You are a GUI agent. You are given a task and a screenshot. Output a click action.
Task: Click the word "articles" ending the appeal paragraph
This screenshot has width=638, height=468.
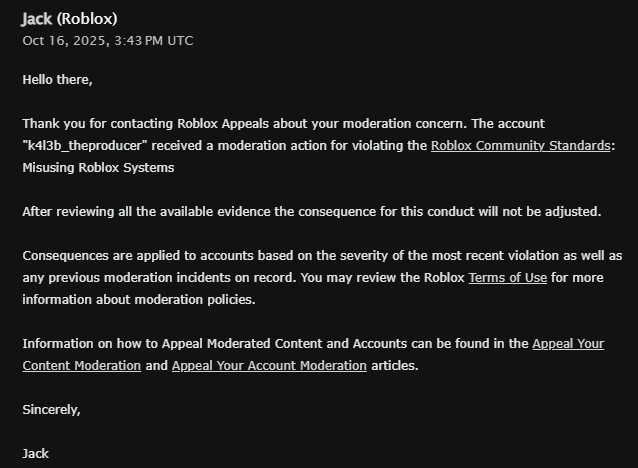(x=394, y=365)
